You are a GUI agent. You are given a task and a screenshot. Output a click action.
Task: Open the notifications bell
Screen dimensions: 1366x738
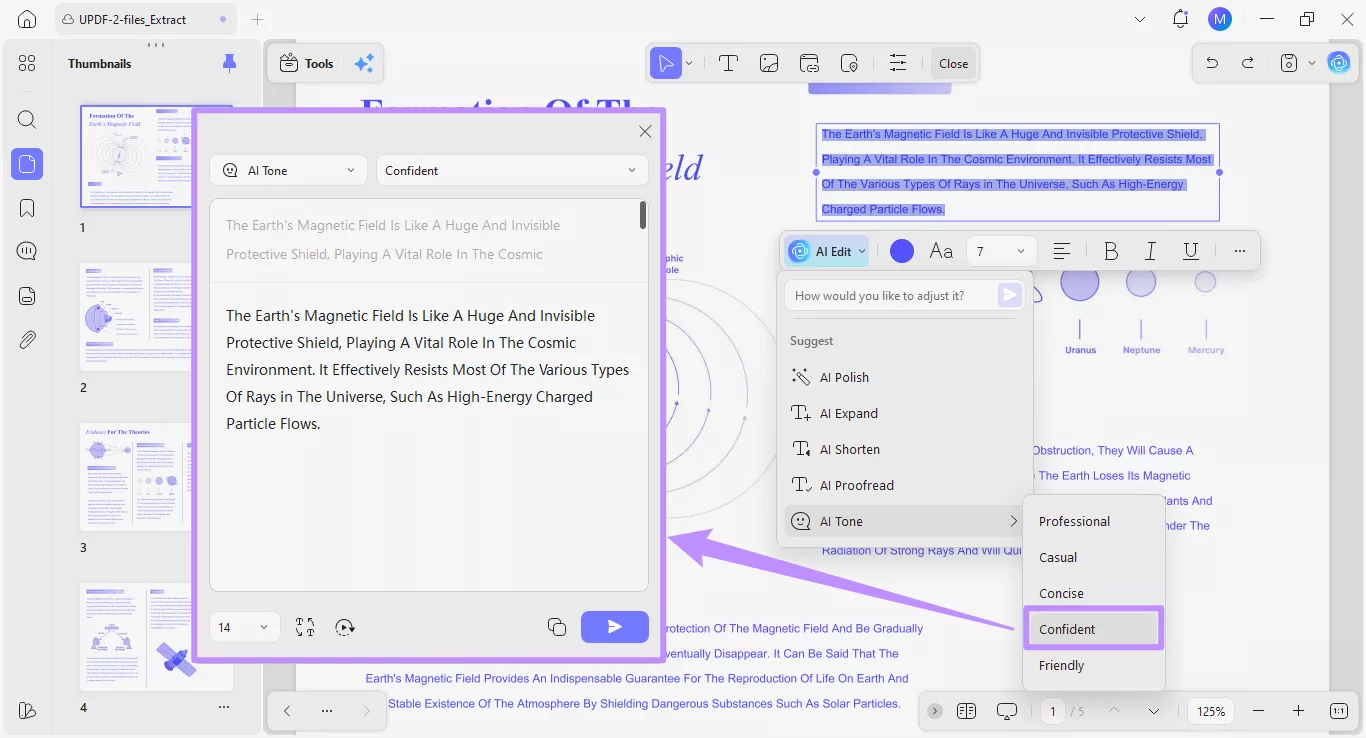tap(1181, 19)
